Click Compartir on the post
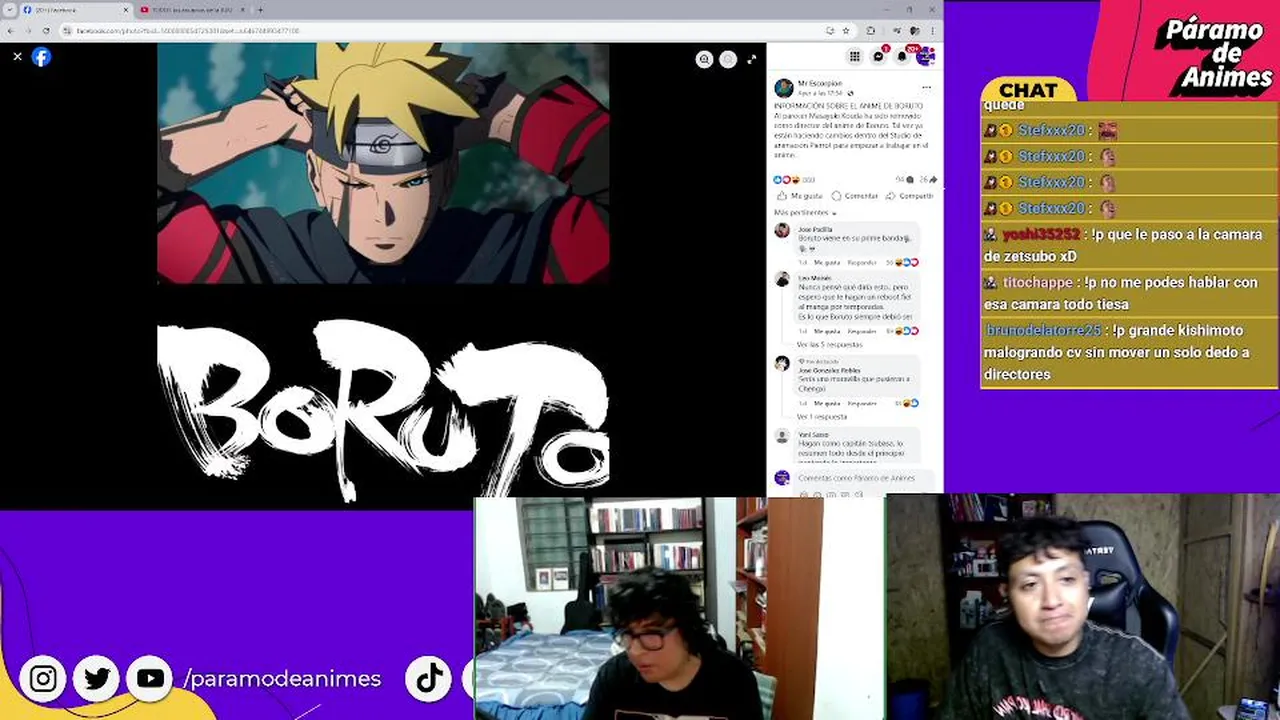This screenshot has height=720, width=1280. [909, 196]
